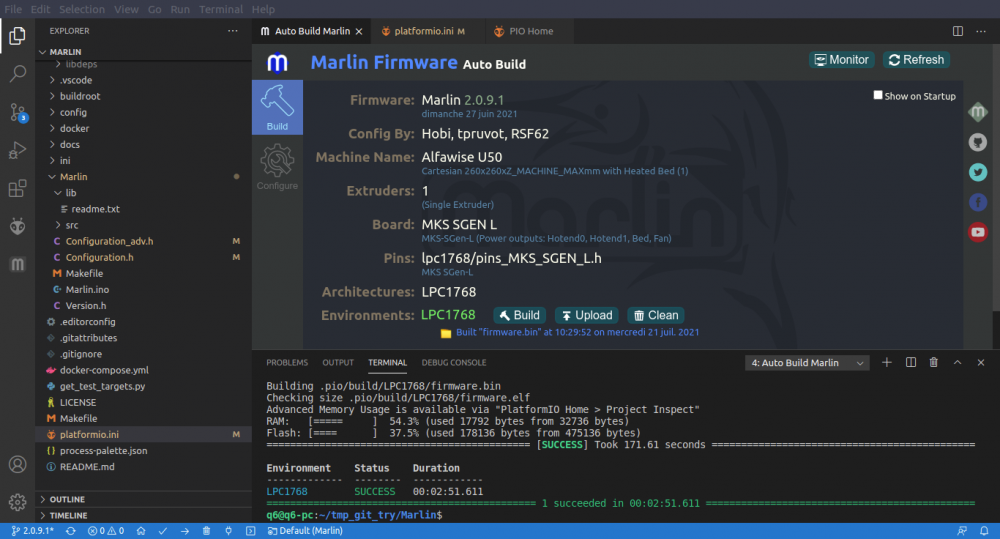Click Build button for LPC1768 environment
The image size is (1000, 539).
pyautogui.click(x=520, y=315)
